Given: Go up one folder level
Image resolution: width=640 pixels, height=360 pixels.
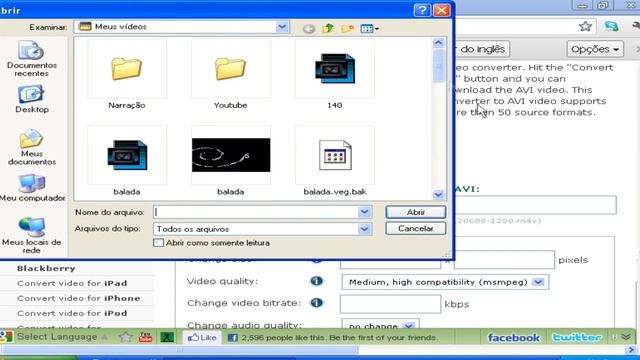Looking at the screenshot, I should [x=328, y=28].
